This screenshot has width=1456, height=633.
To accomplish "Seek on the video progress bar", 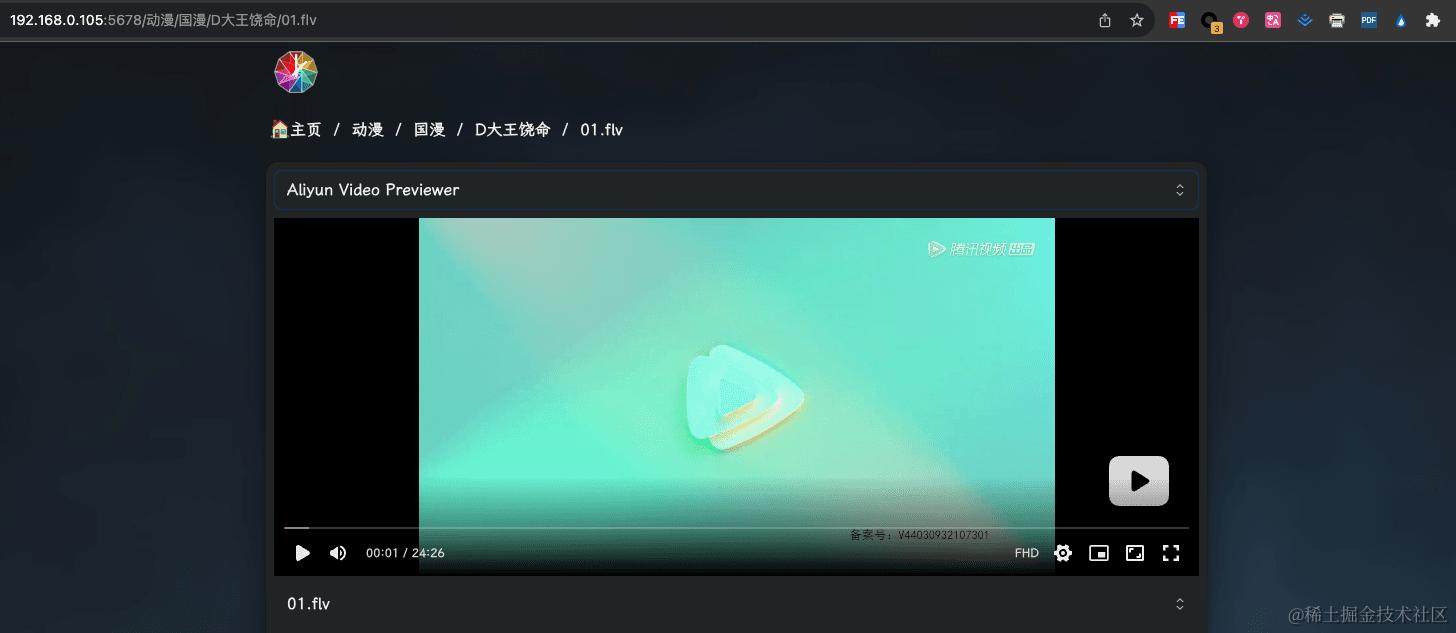I will tap(736, 527).
